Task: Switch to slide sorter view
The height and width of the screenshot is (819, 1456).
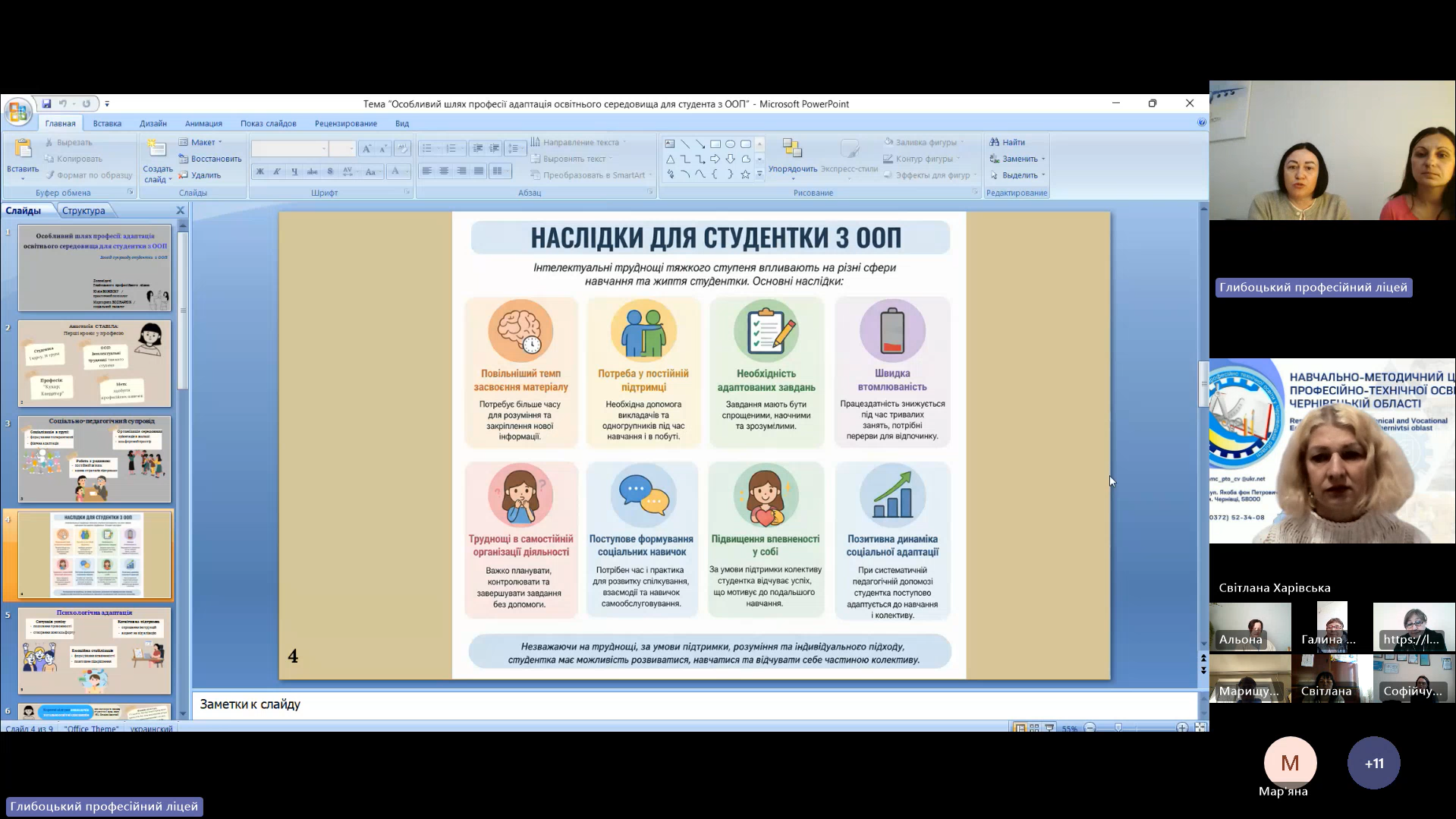Action: pos(1034,728)
